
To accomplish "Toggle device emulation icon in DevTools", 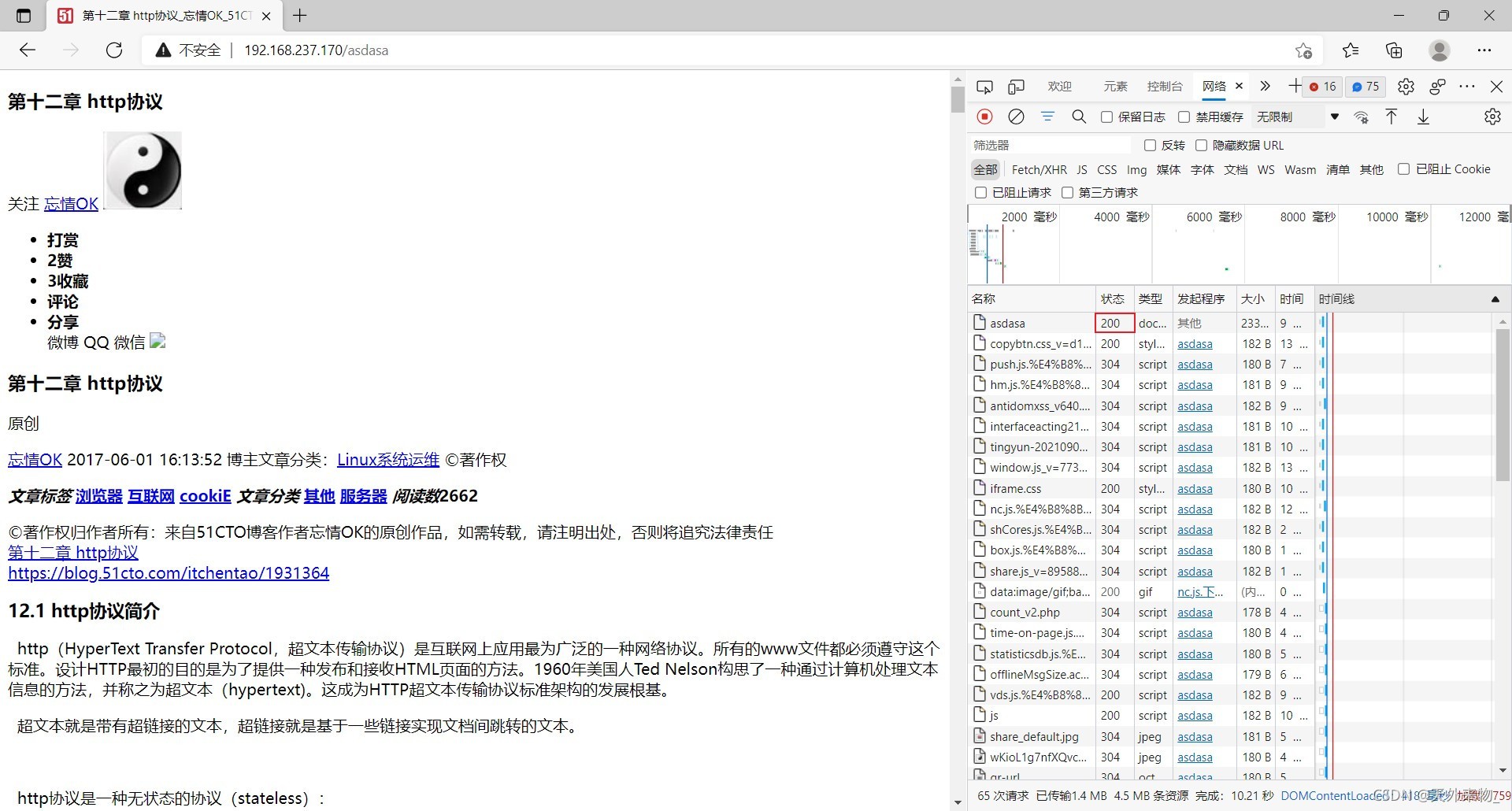I will click(1016, 87).
